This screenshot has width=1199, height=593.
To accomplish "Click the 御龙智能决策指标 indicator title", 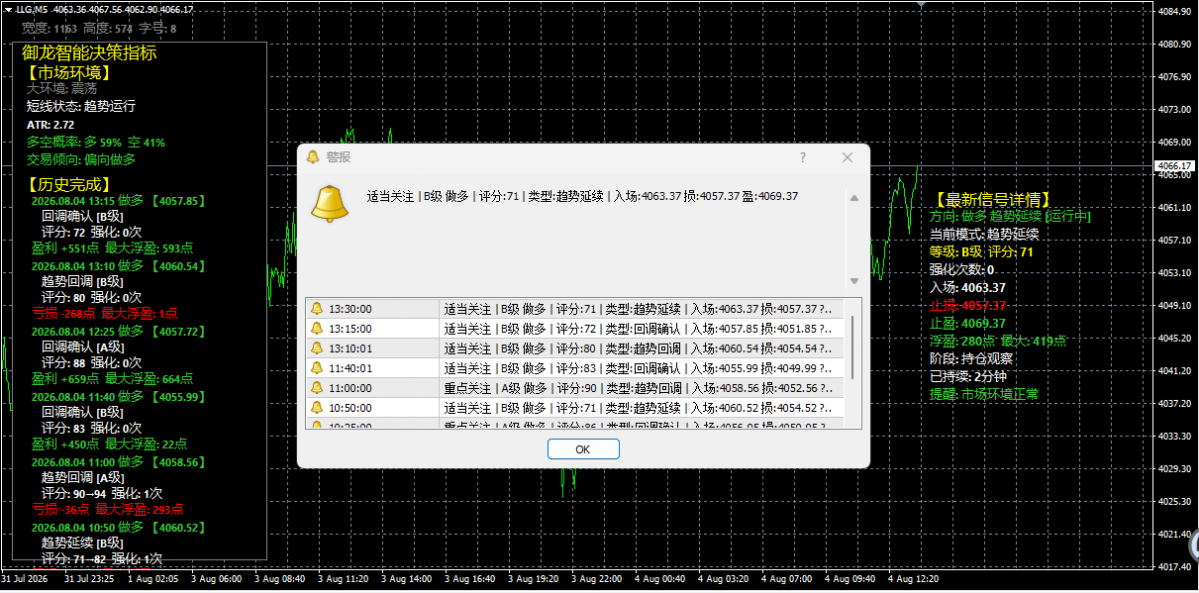I will click(89, 53).
